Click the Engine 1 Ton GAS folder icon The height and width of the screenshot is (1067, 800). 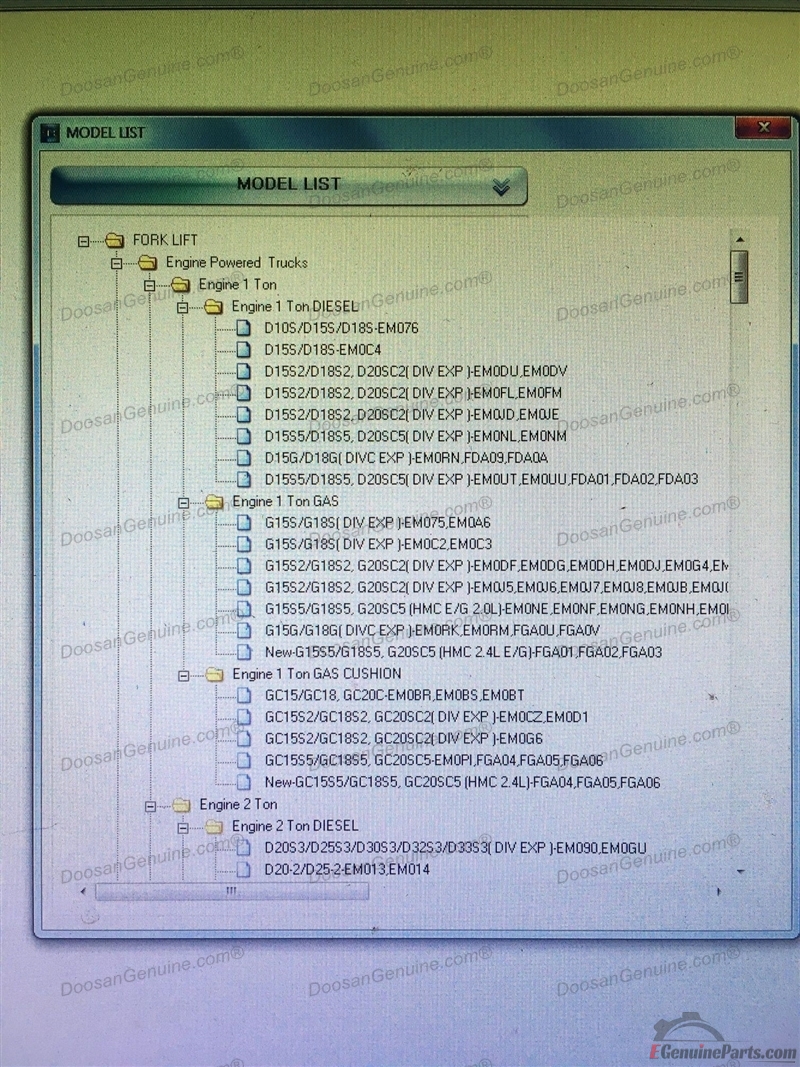(214, 501)
